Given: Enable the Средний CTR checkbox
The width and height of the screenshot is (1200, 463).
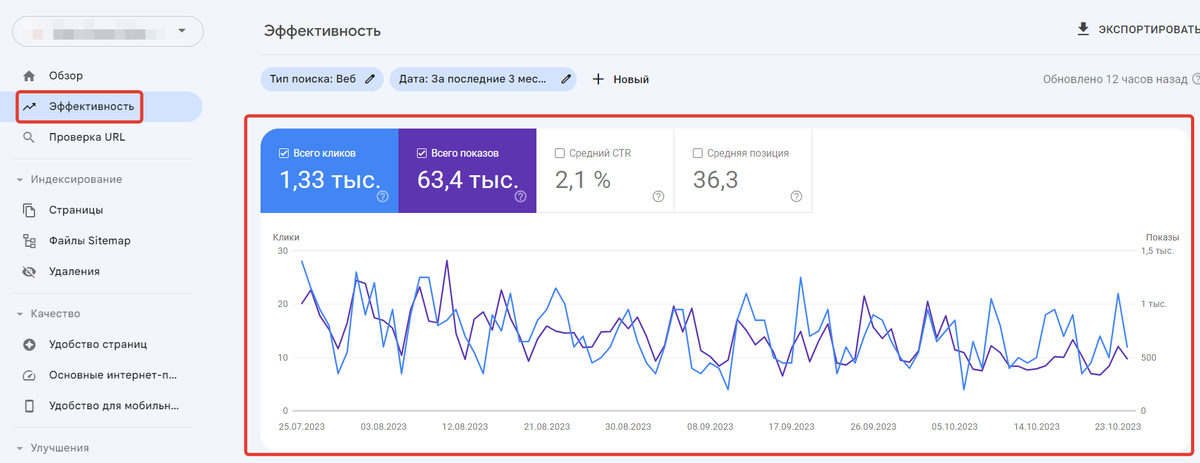Looking at the screenshot, I should (559, 153).
